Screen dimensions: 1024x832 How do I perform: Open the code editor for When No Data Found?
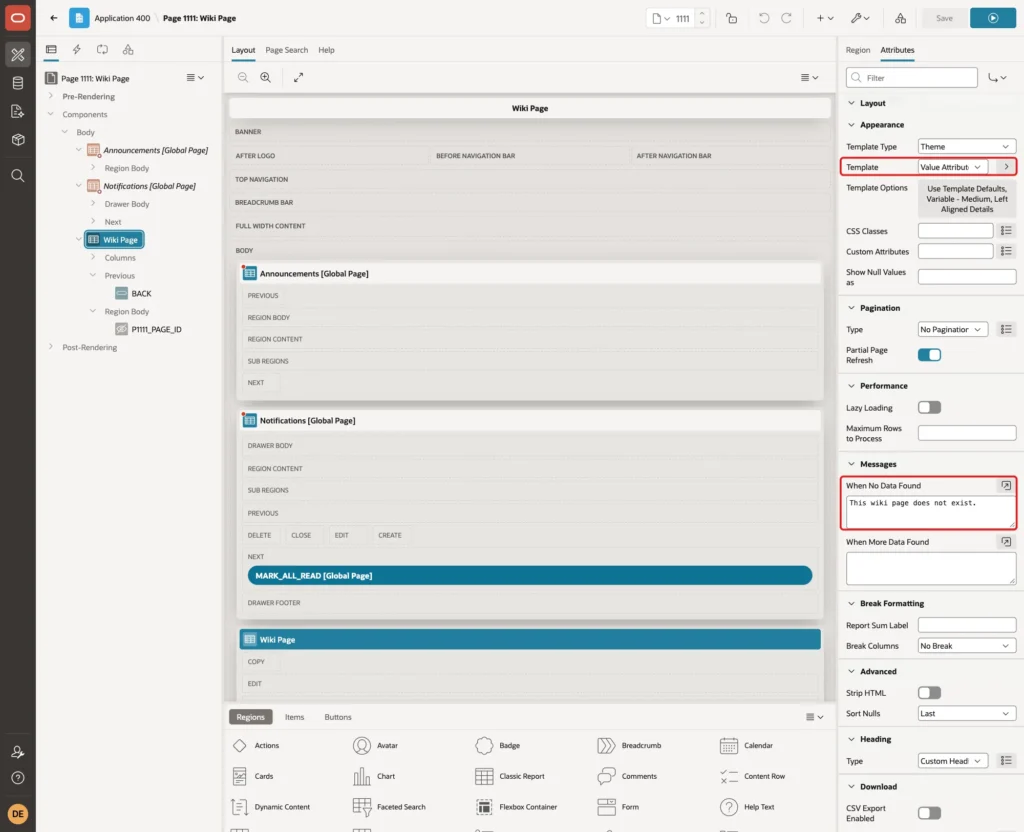point(1006,485)
